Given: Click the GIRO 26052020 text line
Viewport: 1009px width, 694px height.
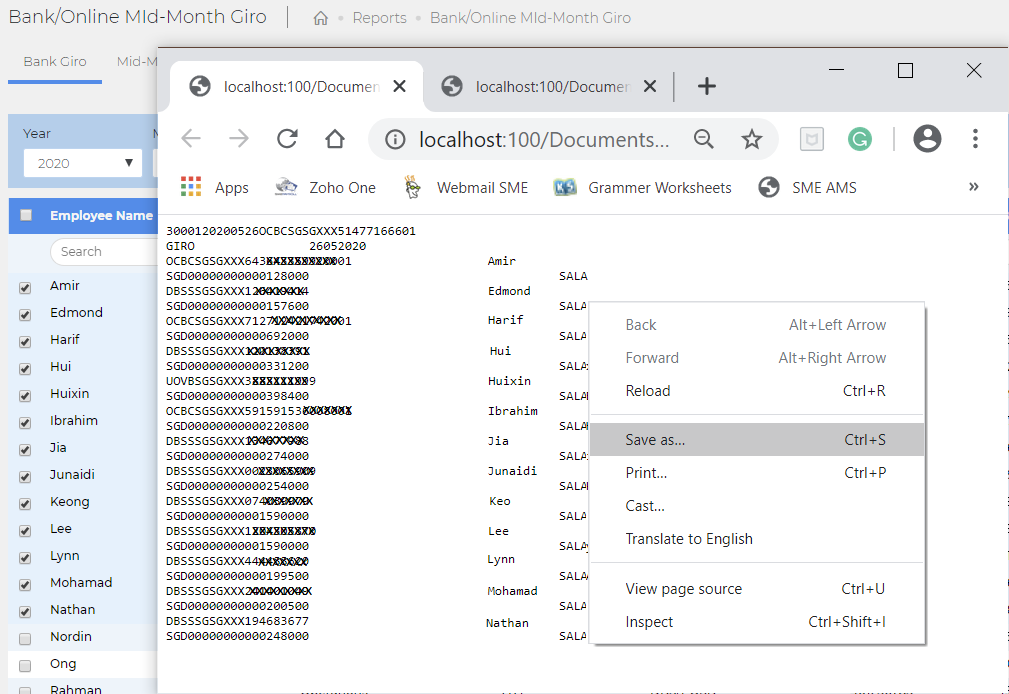Looking at the screenshot, I should pyautogui.click(x=266, y=246).
